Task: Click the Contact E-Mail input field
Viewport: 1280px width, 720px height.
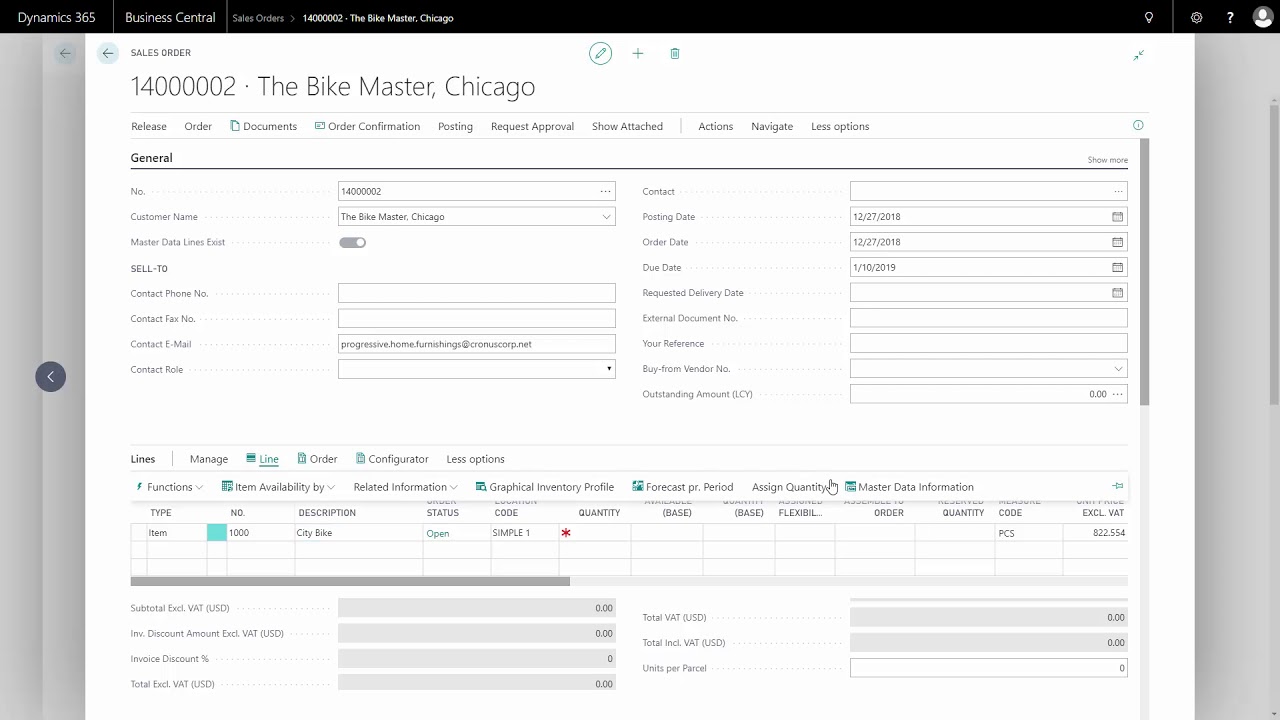Action: pyautogui.click(x=476, y=344)
